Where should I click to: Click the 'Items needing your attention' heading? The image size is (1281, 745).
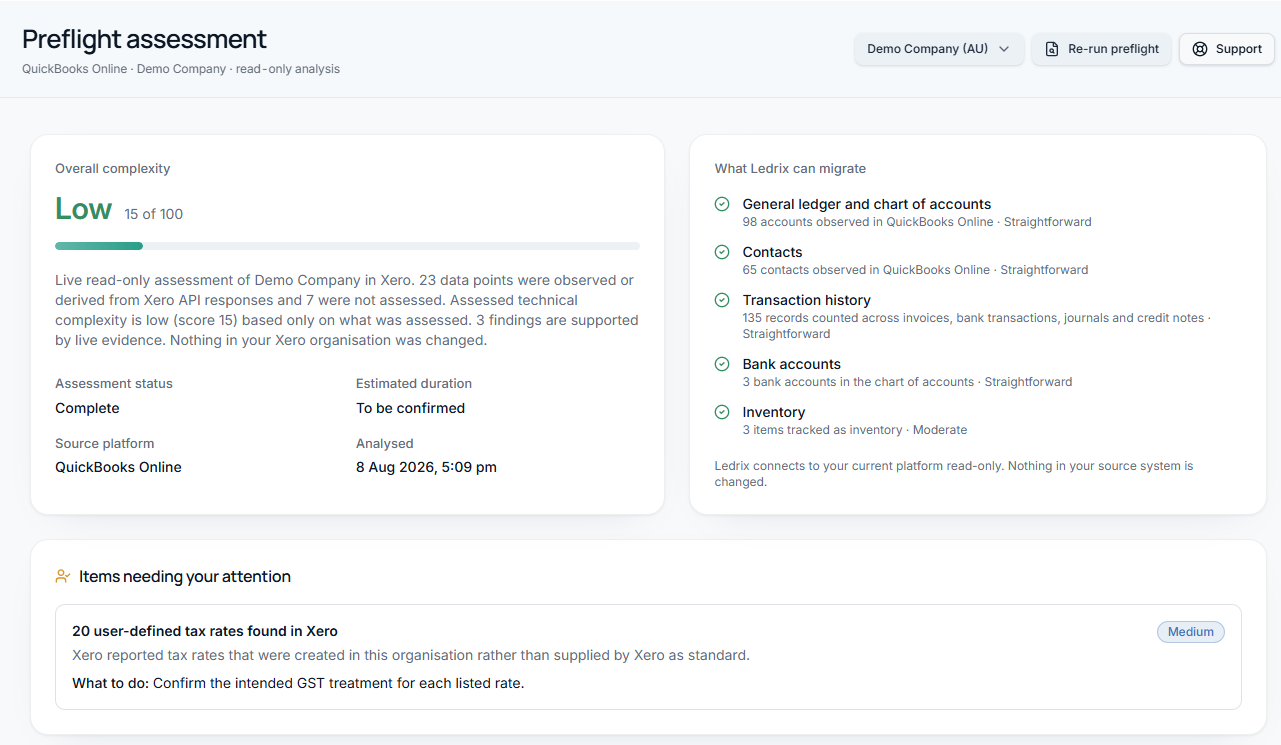coord(185,576)
